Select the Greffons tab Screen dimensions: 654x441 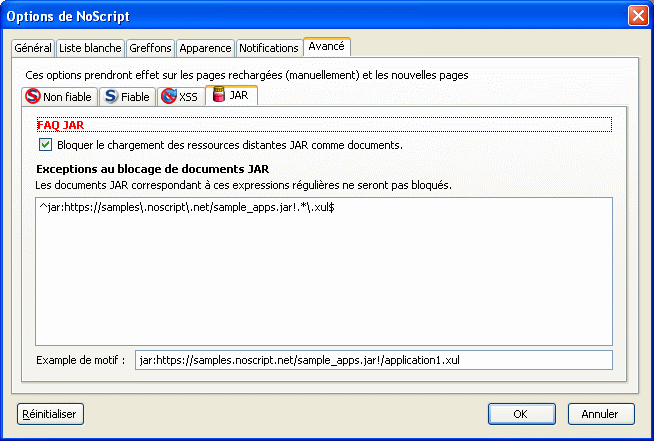coord(151,48)
